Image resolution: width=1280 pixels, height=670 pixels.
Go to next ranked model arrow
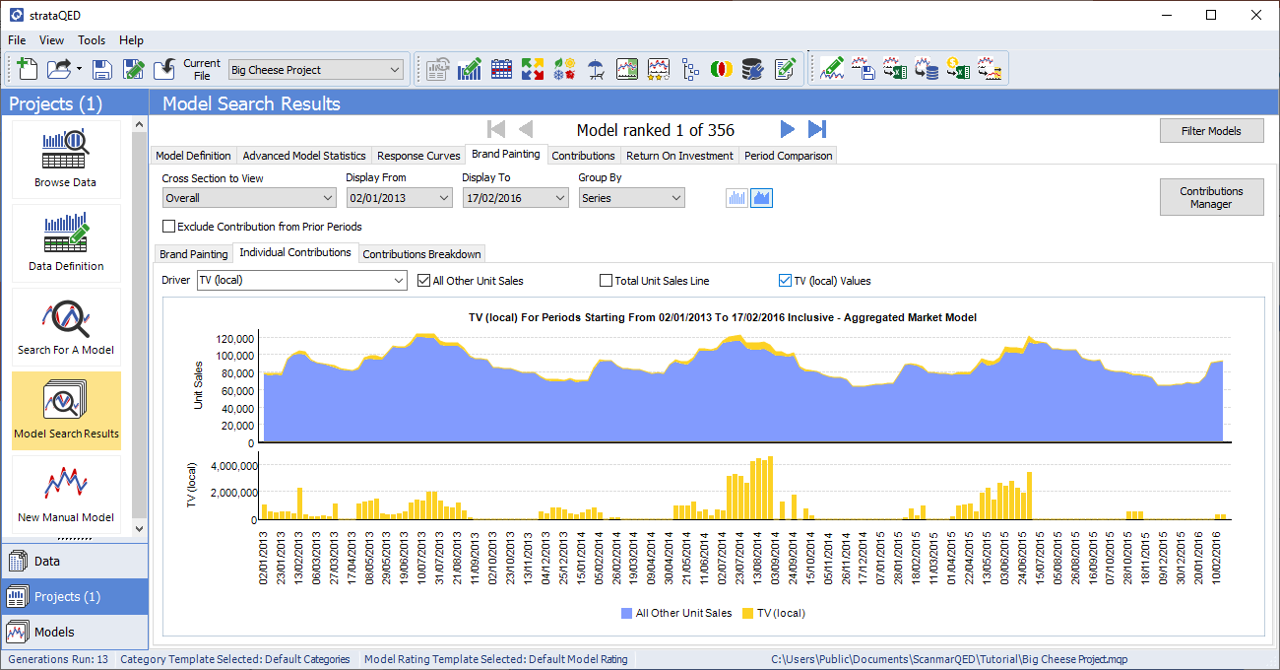click(787, 129)
